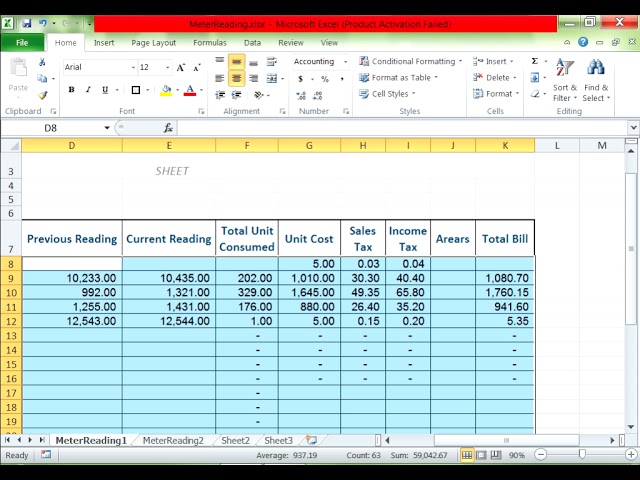
Task: Open the font size 12 dropdown
Action: [x=167, y=67]
